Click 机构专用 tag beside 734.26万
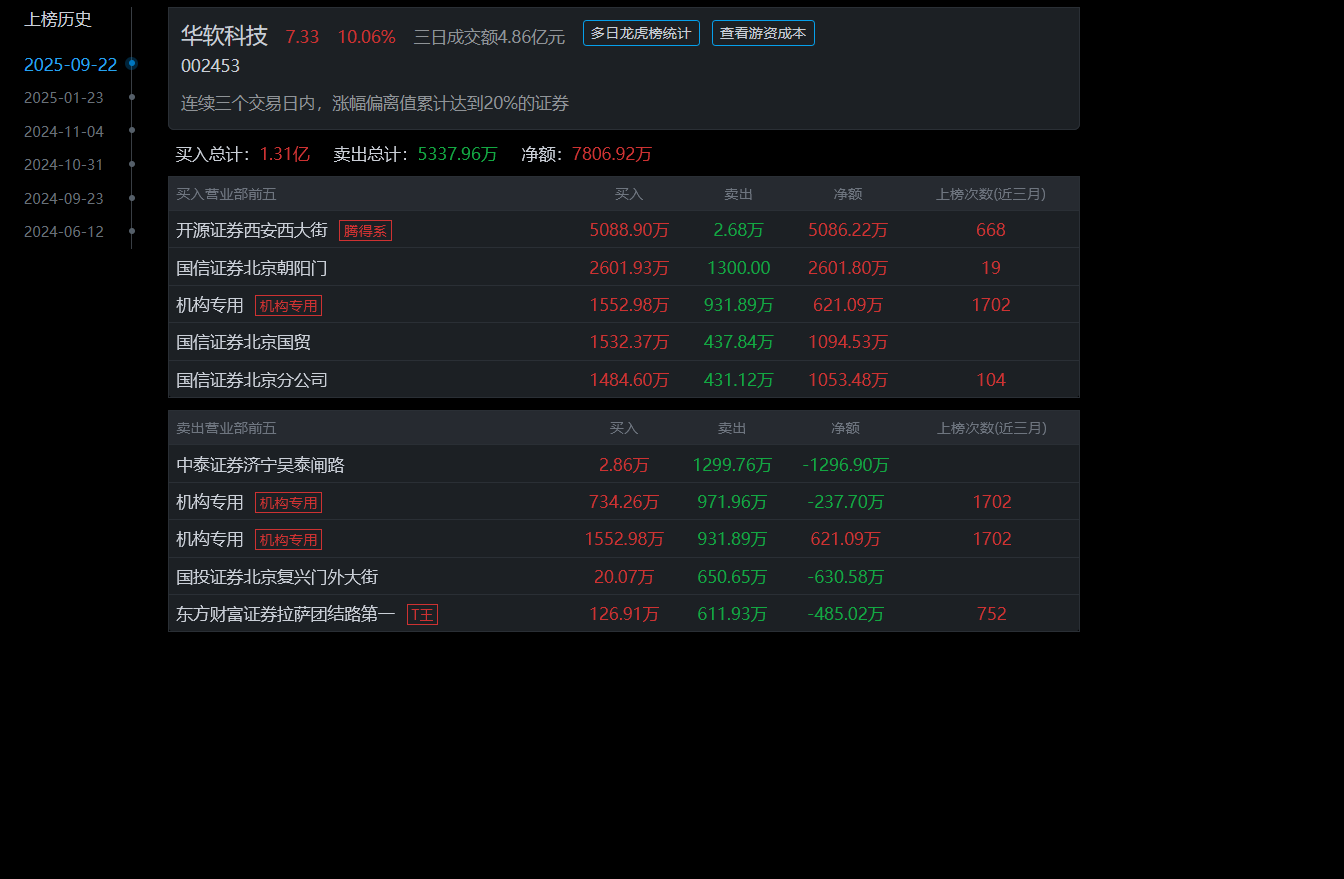The height and width of the screenshot is (879, 1344). (288, 503)
